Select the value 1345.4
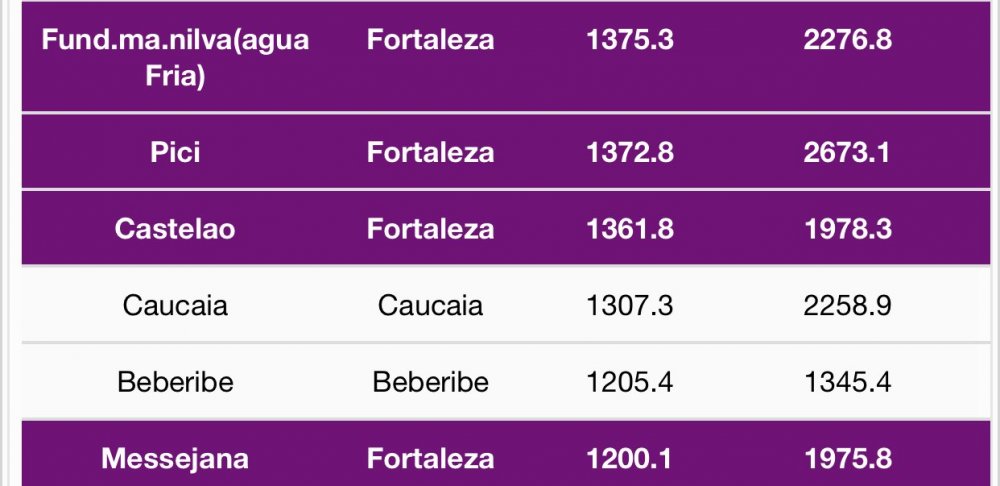This screenshot has width=1000, height=486. [x=847, y=382]
